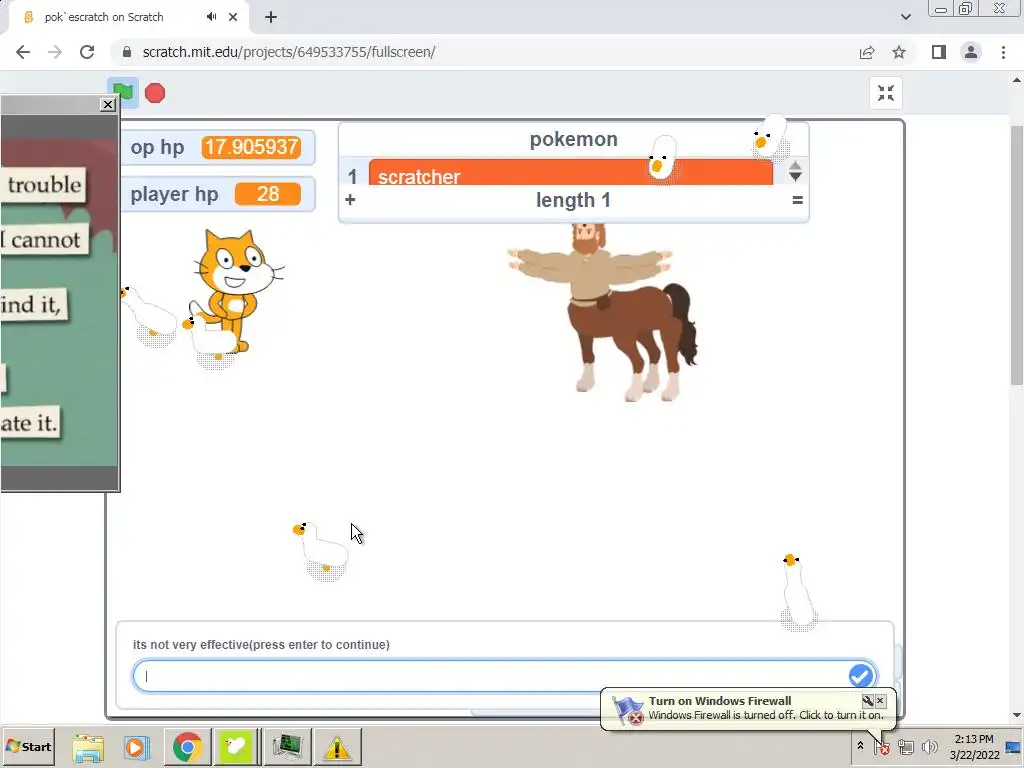Switch to Chrome in taskbar
Viewport: 1024px width, 768px height.
click(x=187, y=747)
